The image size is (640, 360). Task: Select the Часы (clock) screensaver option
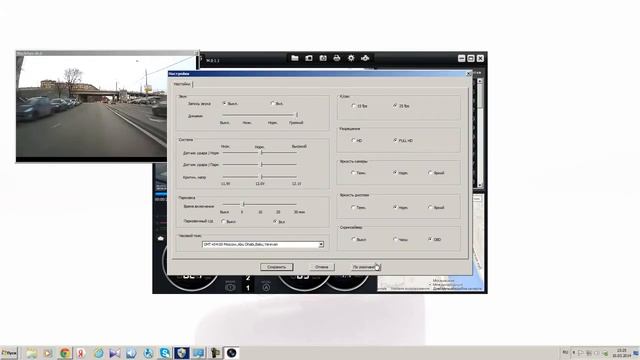pos(395,239)
